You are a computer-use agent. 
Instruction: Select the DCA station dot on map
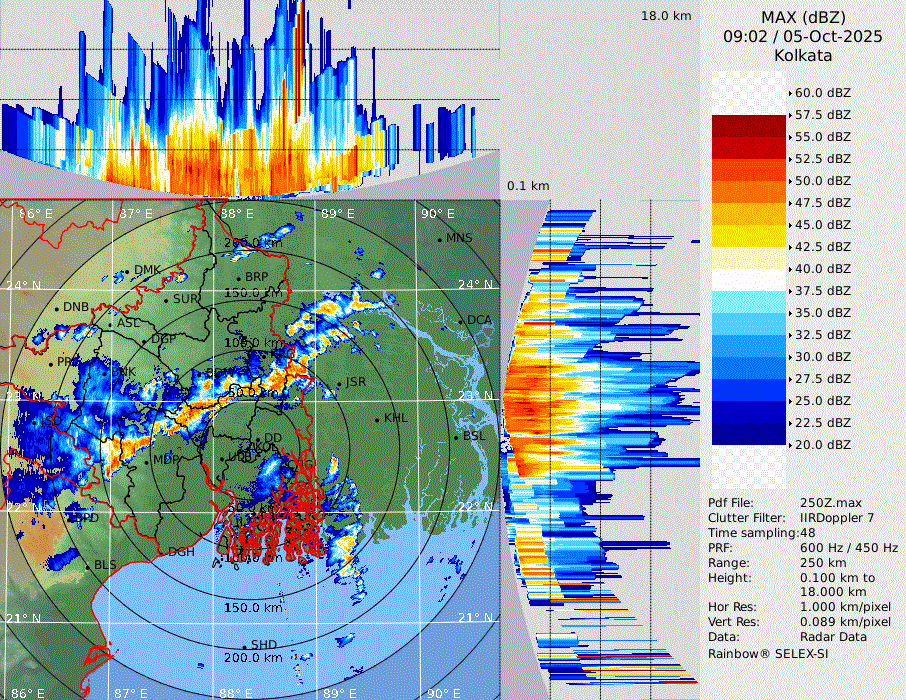pyautogui.click(x=461, y=321)
